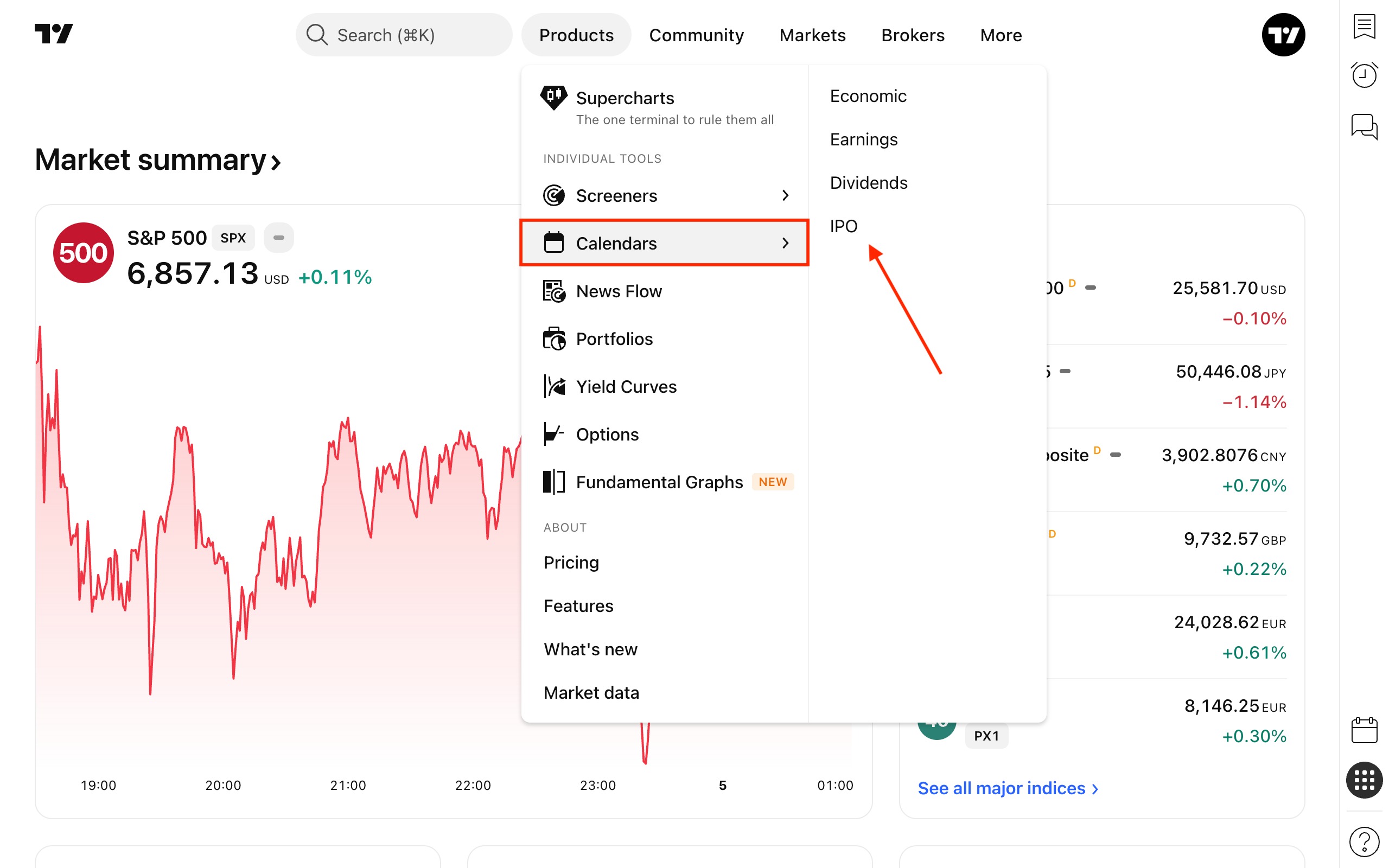This screenshot has height=868, width=1389.
Task: Open the help question mark icon
Action: 1363,841
